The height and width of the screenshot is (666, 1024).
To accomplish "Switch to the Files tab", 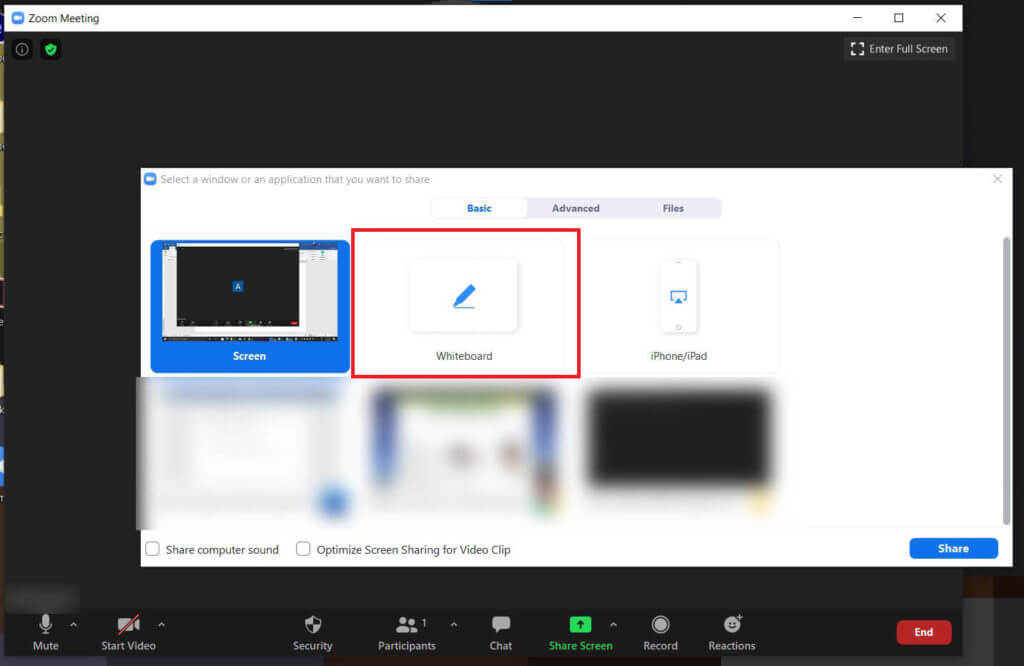I will (673, 208).
